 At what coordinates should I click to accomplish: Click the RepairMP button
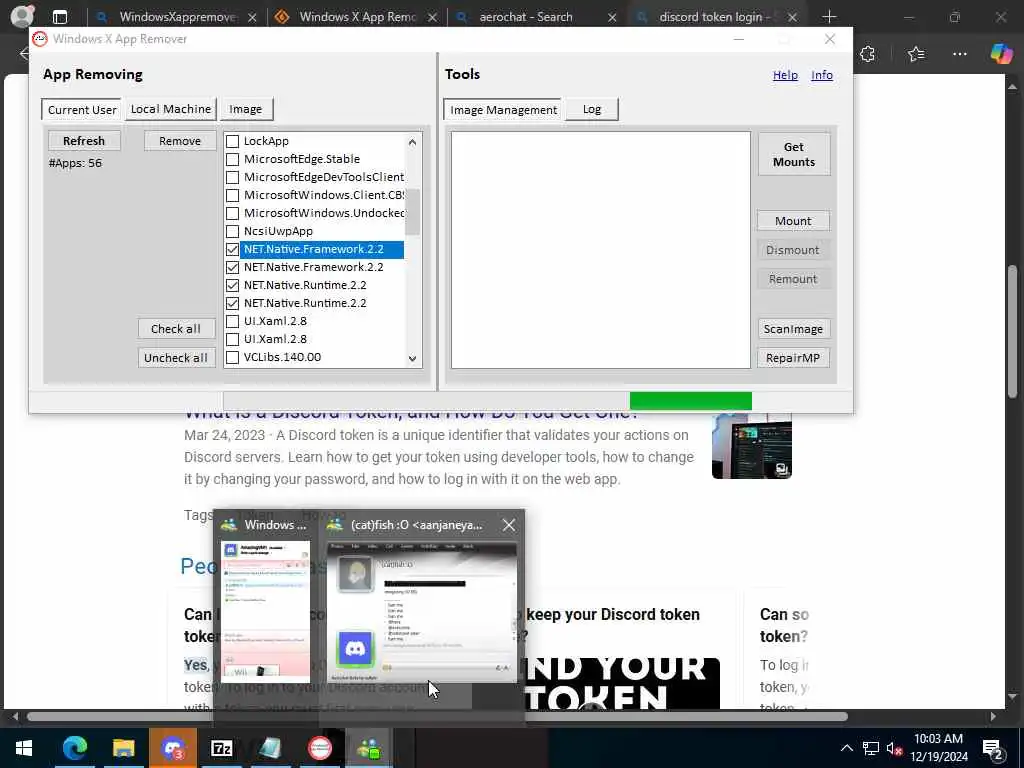[793, 358]
